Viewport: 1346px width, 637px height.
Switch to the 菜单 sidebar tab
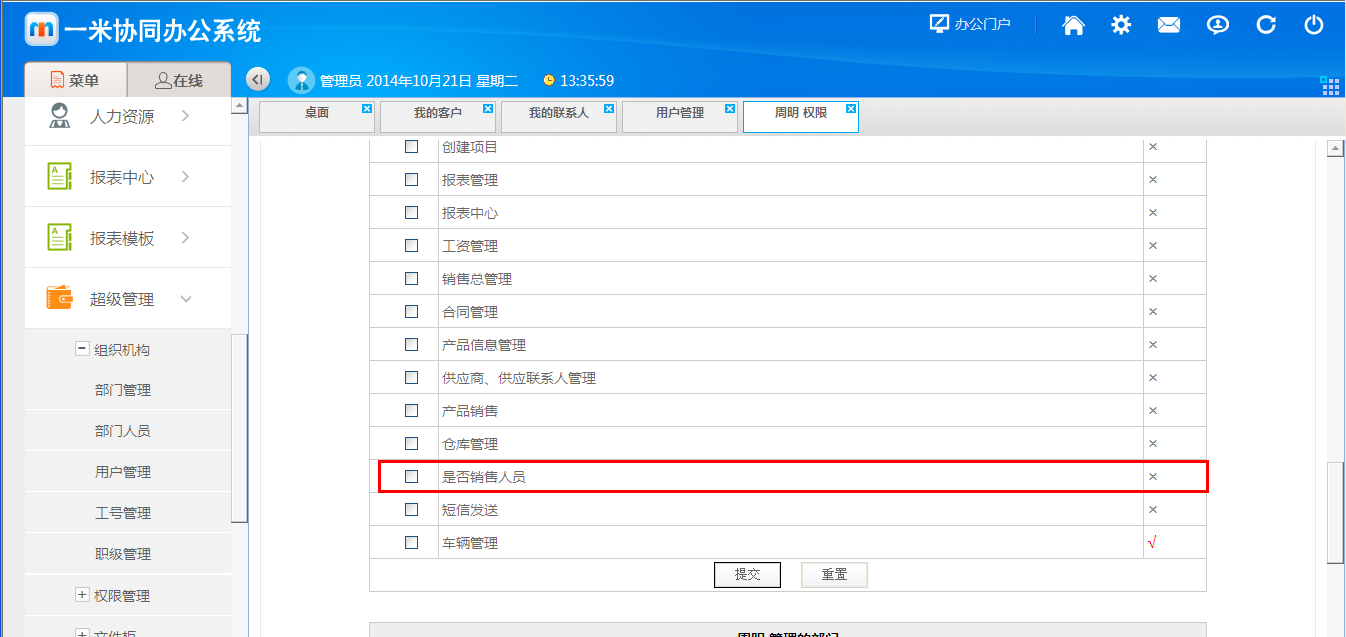[75, 81]
